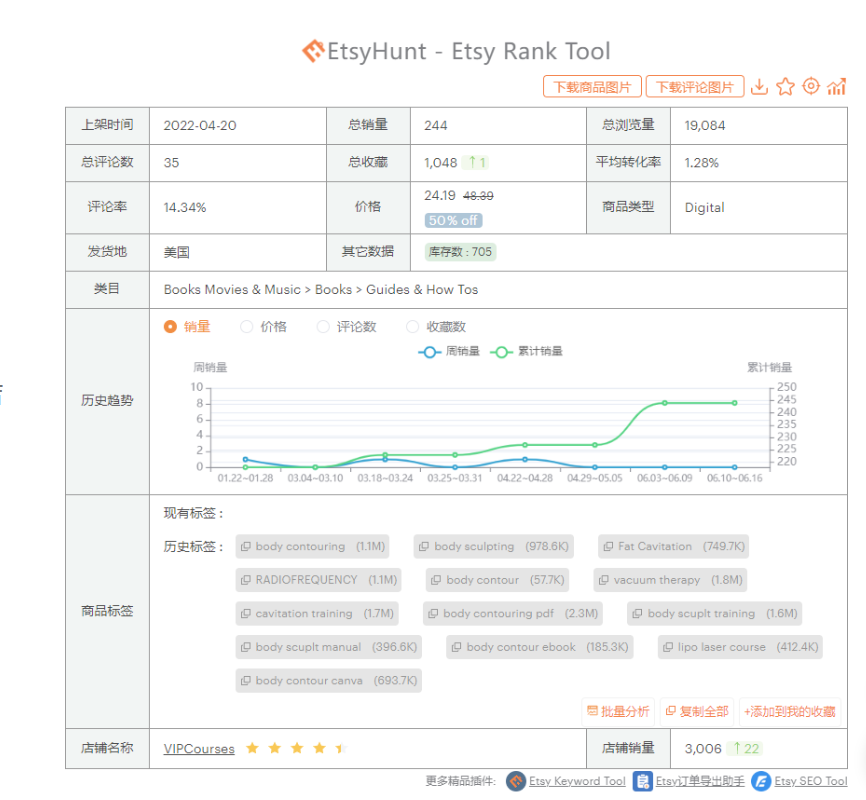Viewport: 866px width, 800px height.
Task: Click the star favorite icon
Action: click(785, 87)
